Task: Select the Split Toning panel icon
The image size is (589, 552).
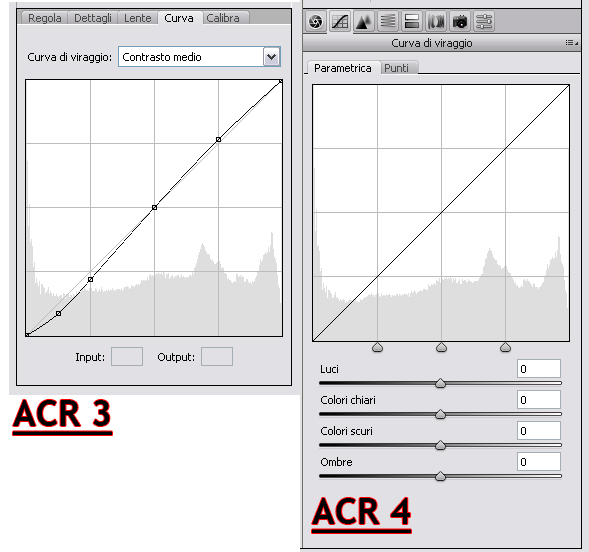Action: [x=412, y=21]
